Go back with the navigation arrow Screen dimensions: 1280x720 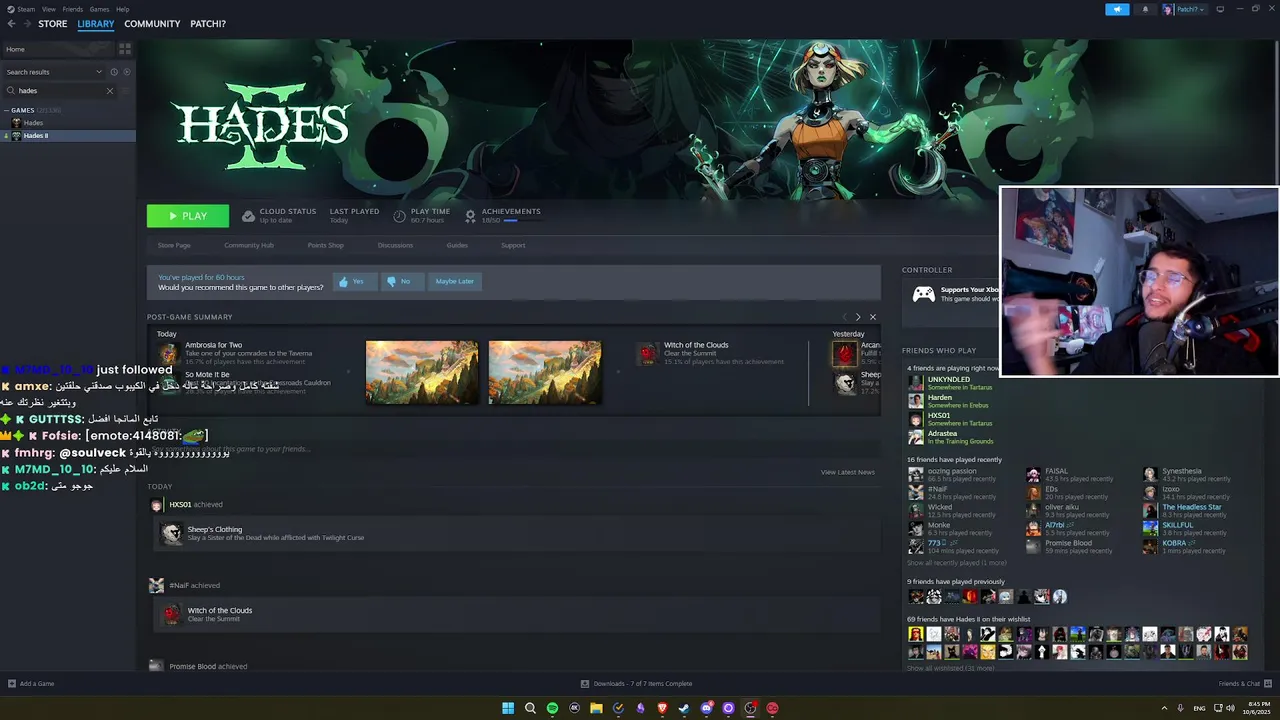(11, 24)
